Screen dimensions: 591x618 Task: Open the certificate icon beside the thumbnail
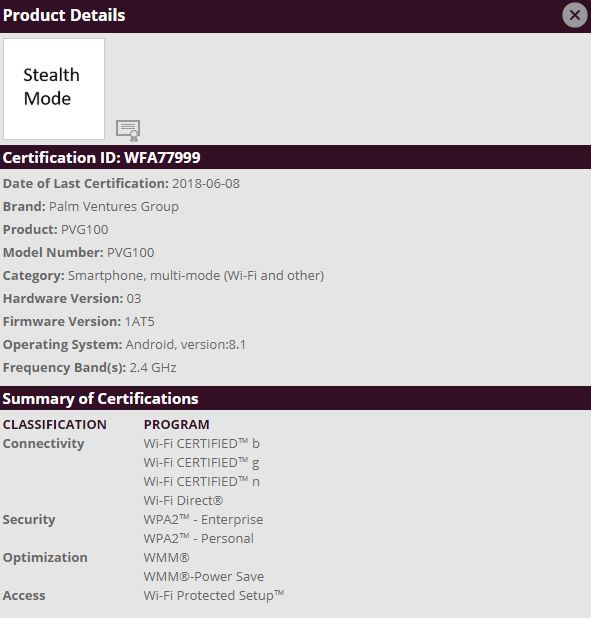128,130
